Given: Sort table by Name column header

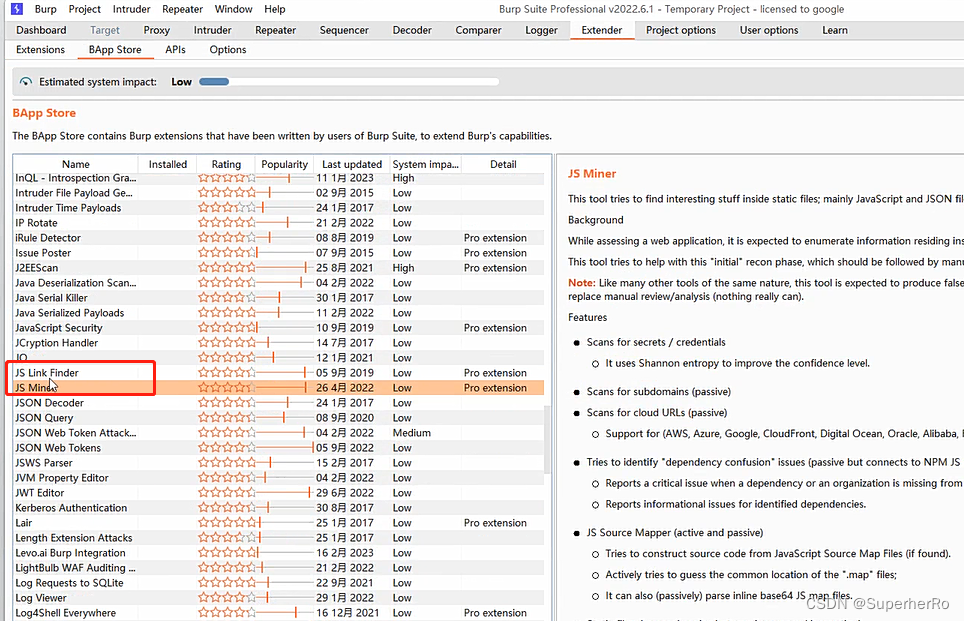Looking at the screenshot, I should (76, 164).
